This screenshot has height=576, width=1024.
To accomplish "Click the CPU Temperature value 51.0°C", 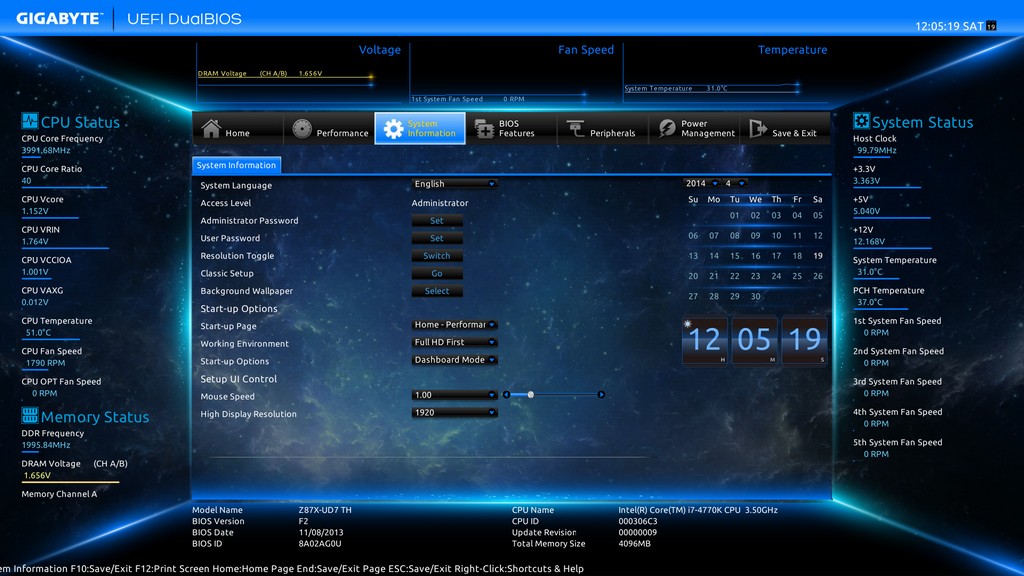I will (x=39, y=332).
